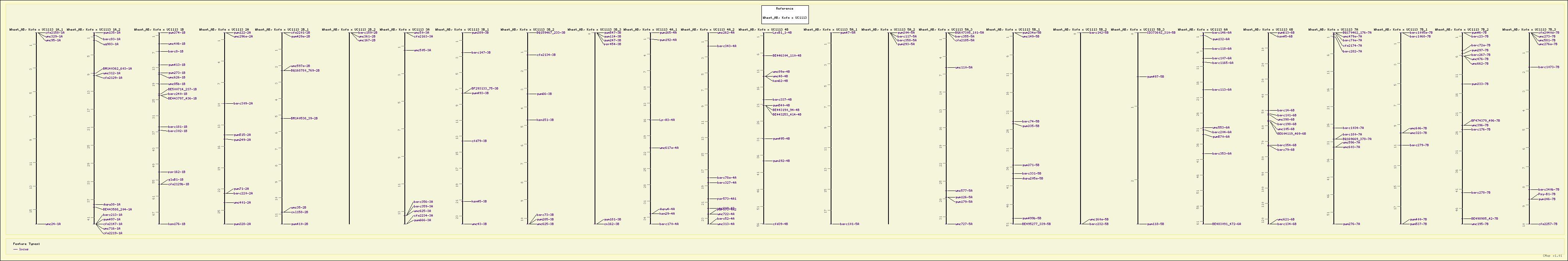
Task: Click the ksm151-3B marker label
Action: click(x=545, y=120)
